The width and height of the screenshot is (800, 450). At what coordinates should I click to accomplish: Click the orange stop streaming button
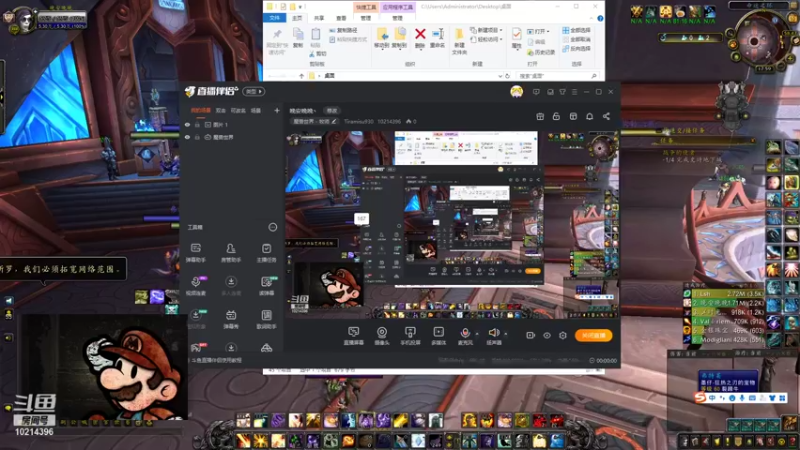593,335
